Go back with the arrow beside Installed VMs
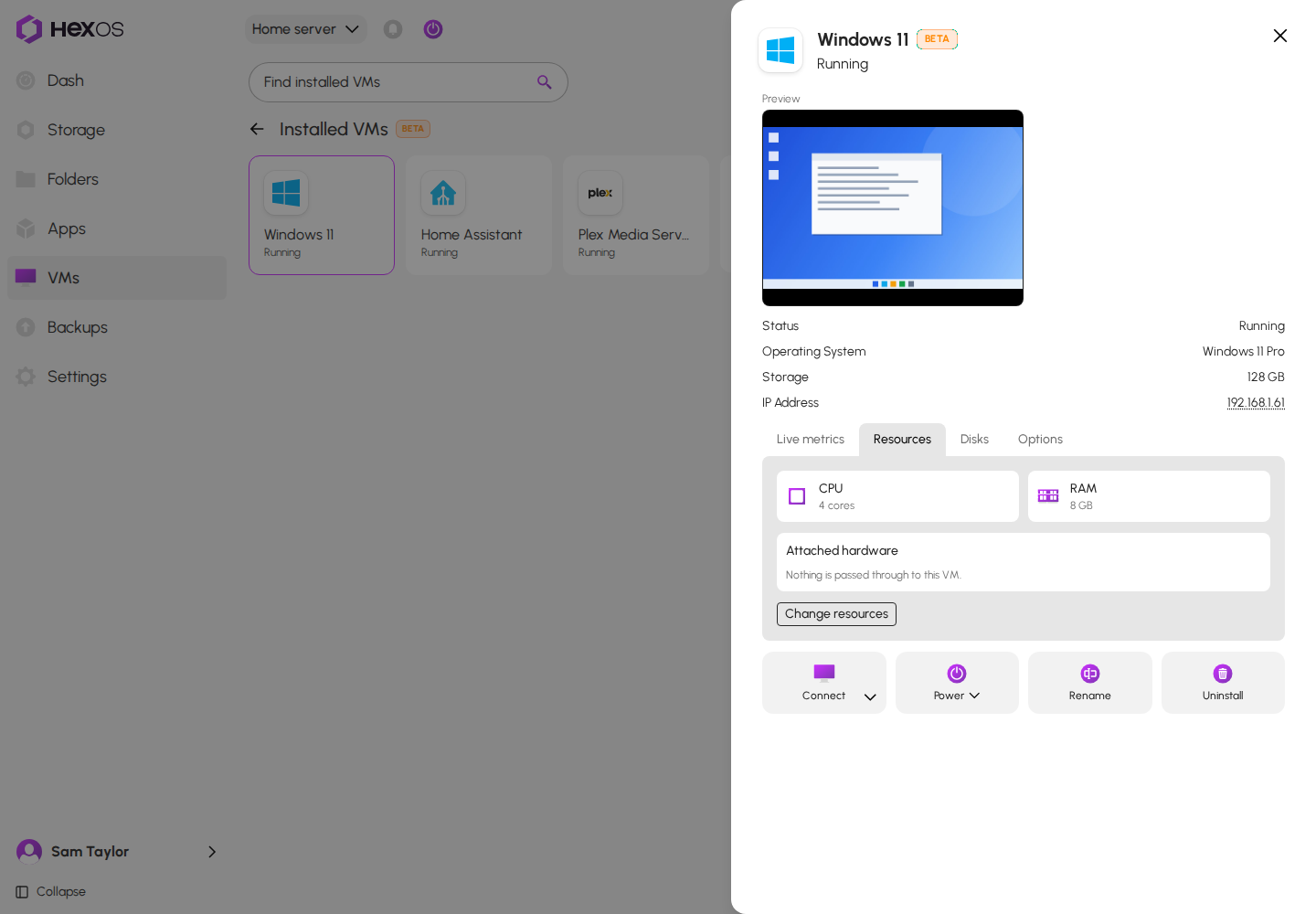The width and height of the screenshot is (1316, 914). coord(257,129)
